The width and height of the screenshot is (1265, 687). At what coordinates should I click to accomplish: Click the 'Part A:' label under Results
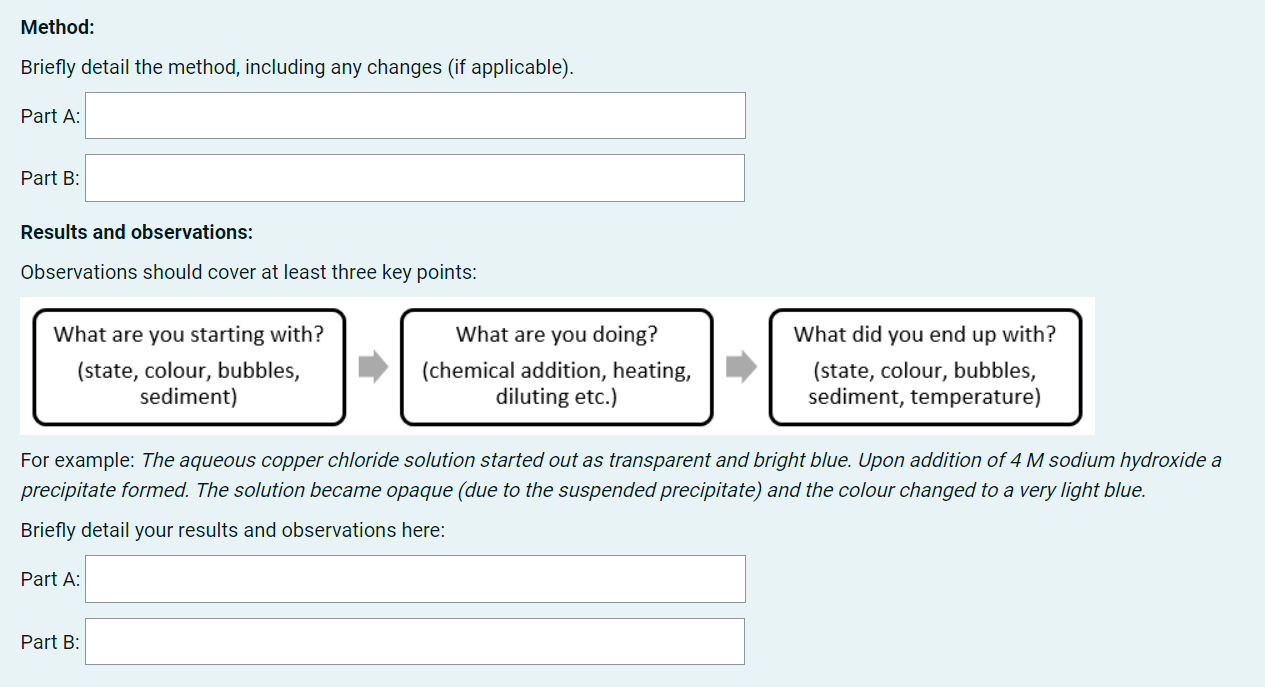pos(50,579)
